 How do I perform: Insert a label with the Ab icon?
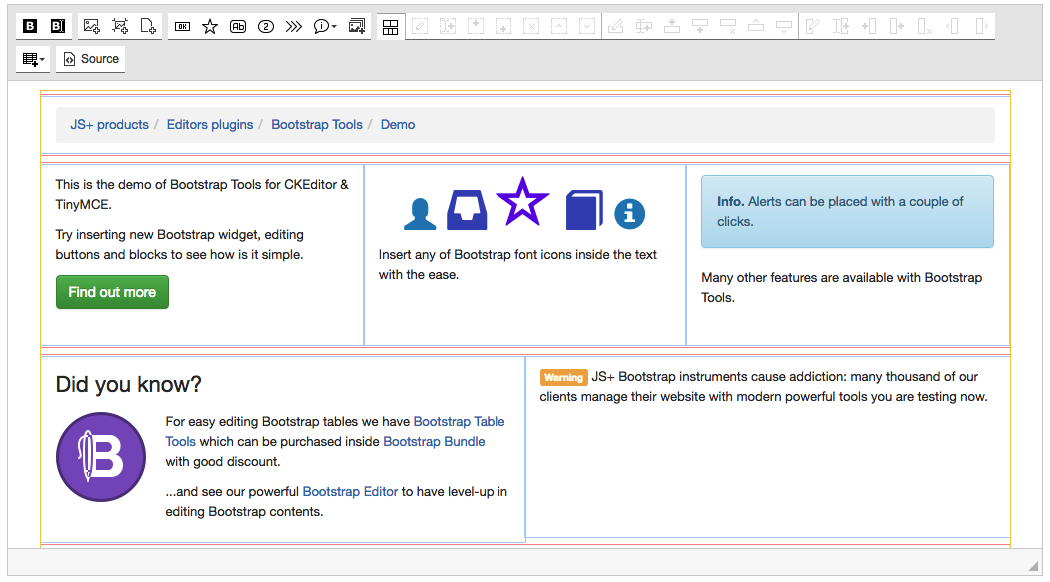238,27
